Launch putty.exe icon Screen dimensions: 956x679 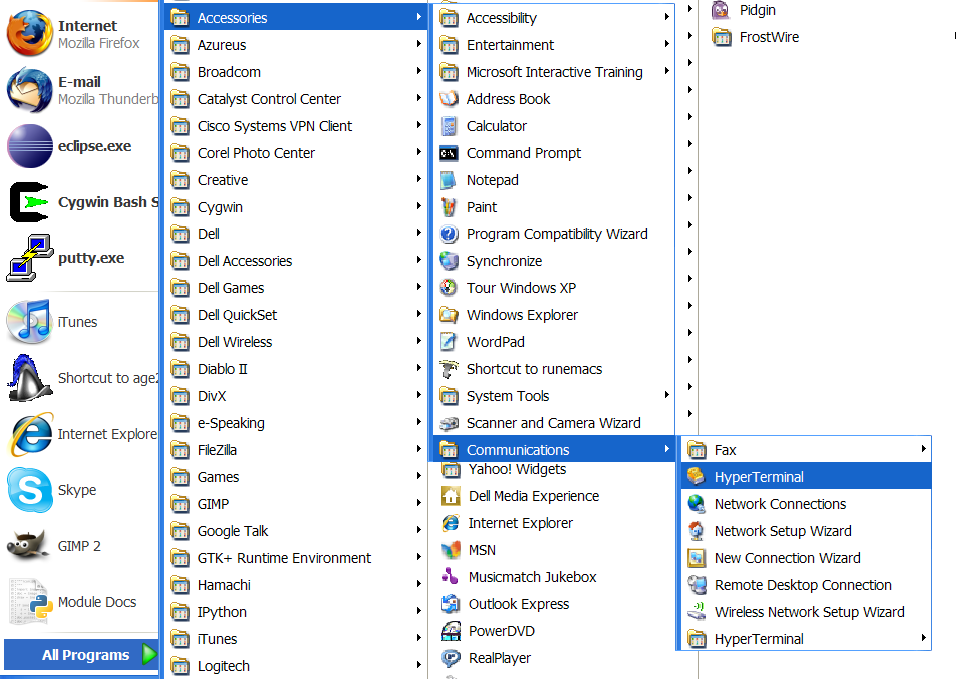(30, 258)
